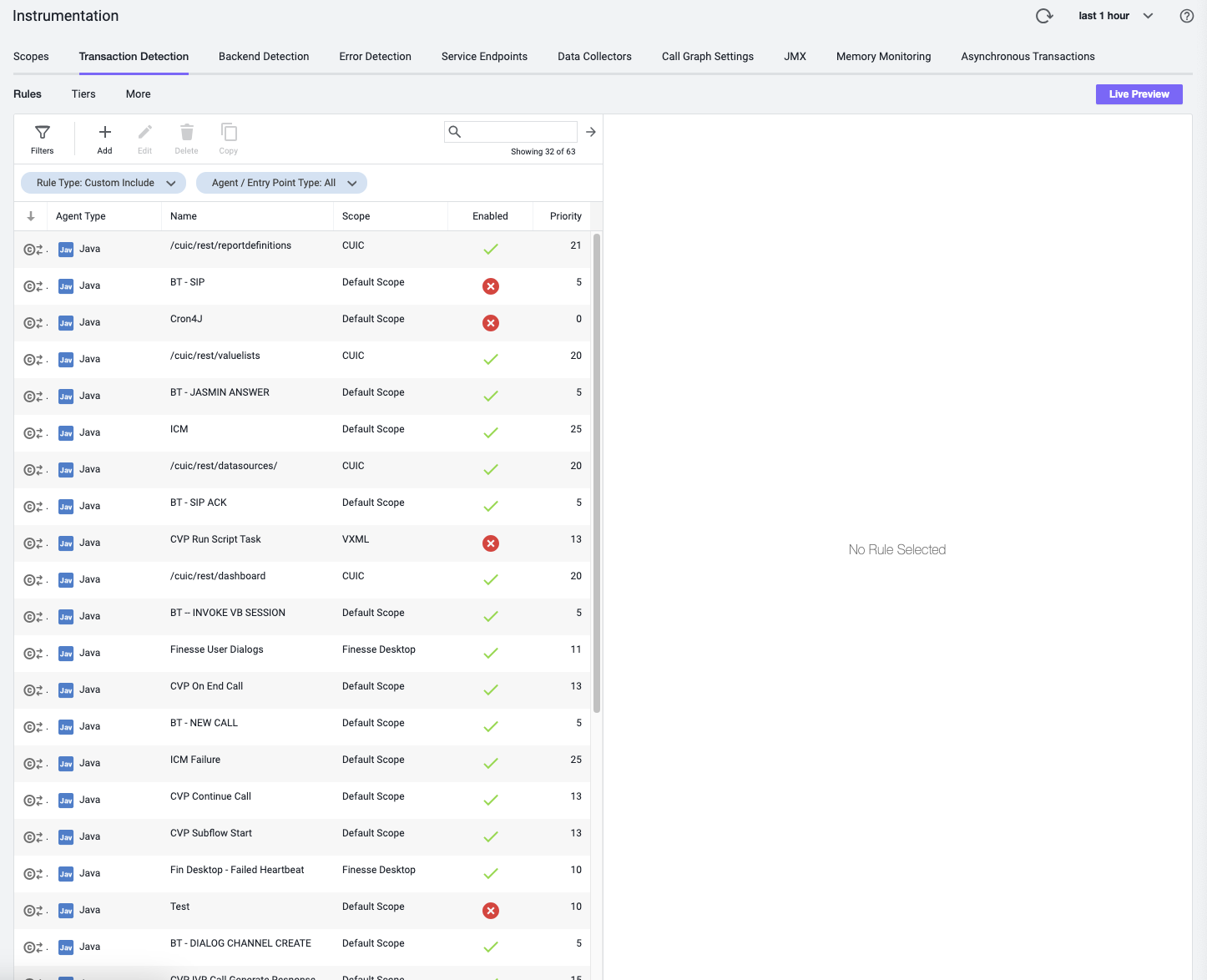Toggle enabled status of Cron4J rule

(x=491, y=323)
